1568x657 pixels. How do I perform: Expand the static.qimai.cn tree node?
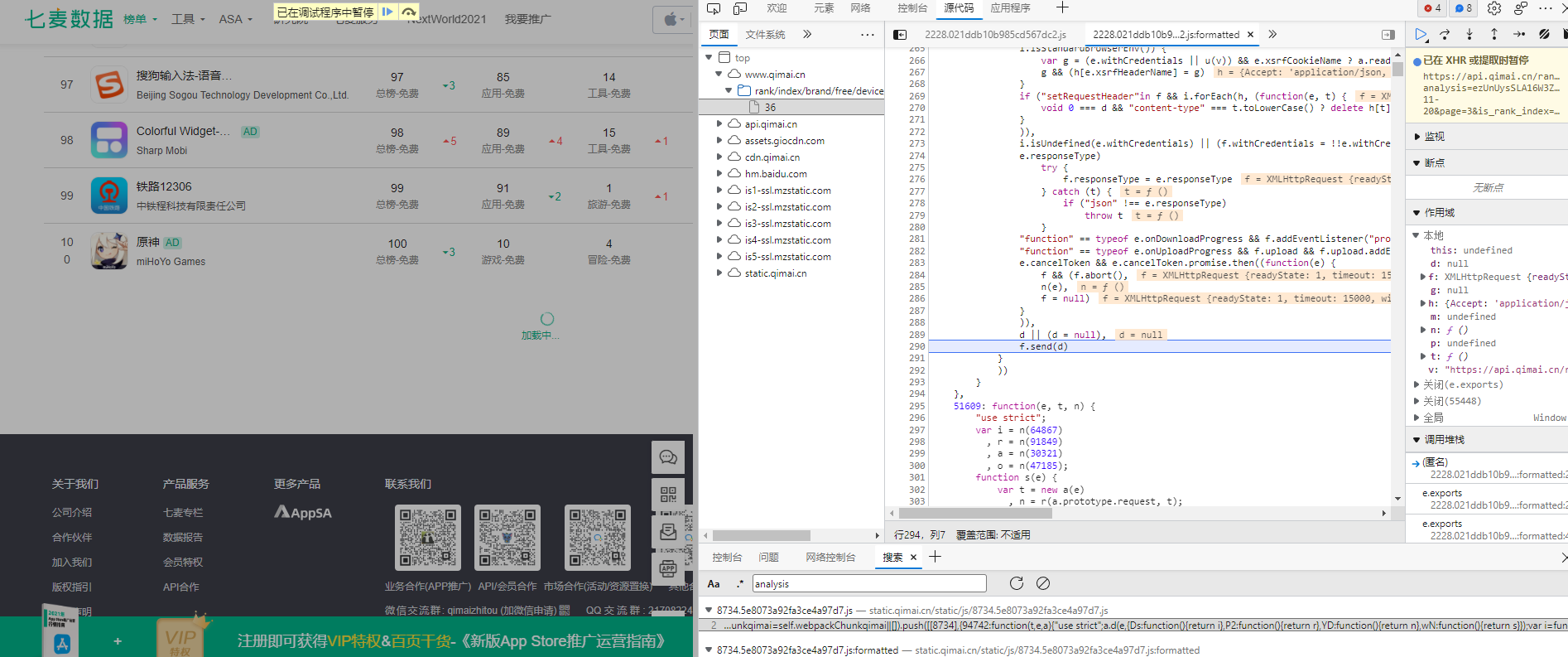pyautogui.click(x=719, y=273)
